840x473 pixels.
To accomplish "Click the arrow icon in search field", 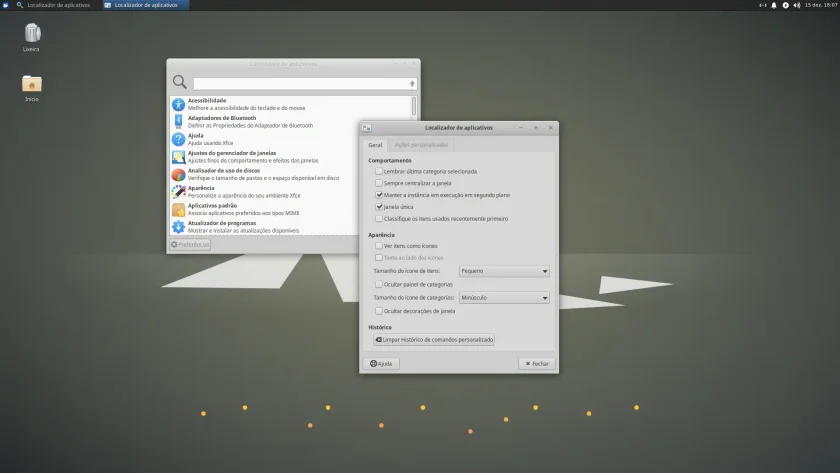I will [x=412, y=84].
